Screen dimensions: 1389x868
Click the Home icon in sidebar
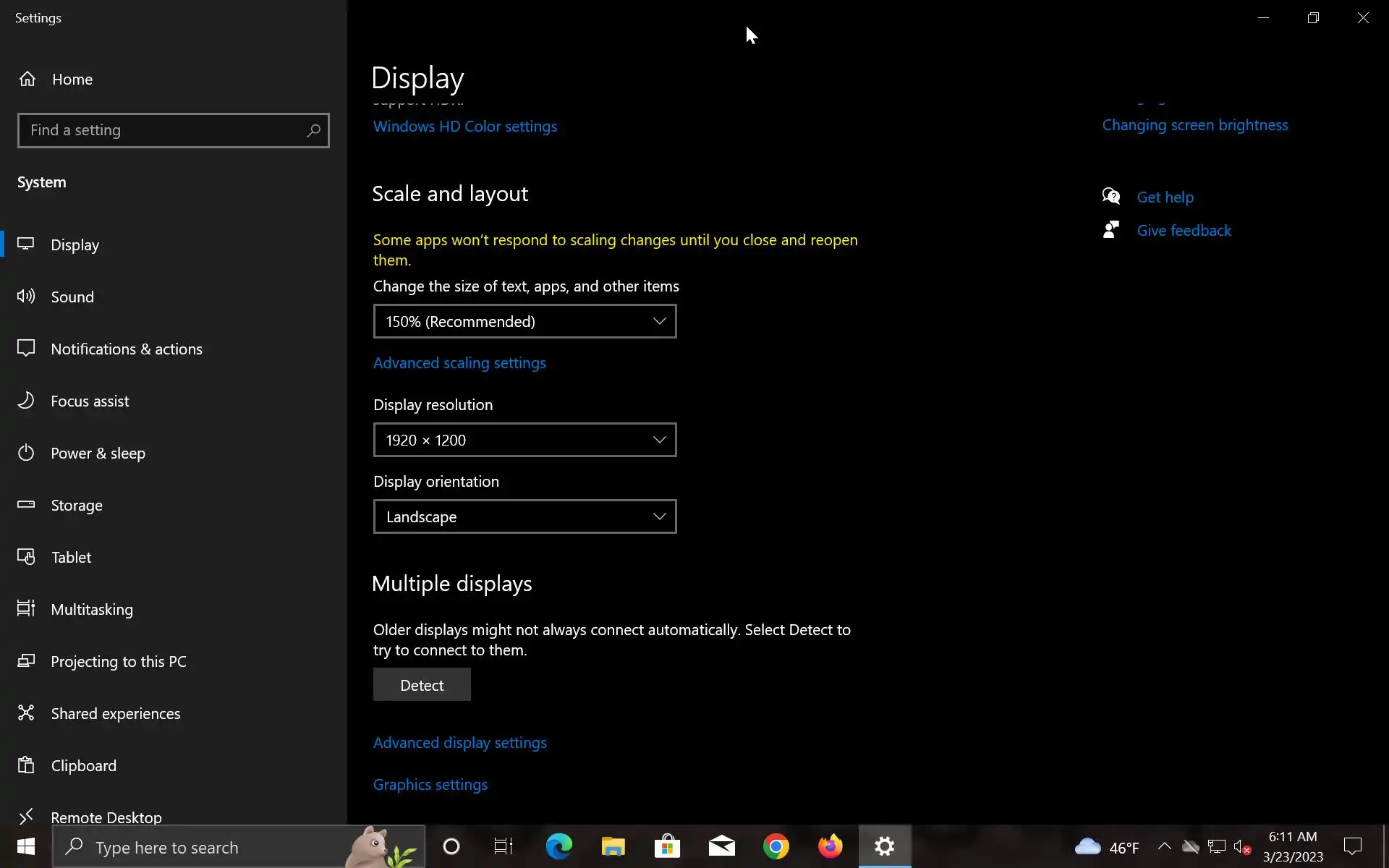[27, 79]
